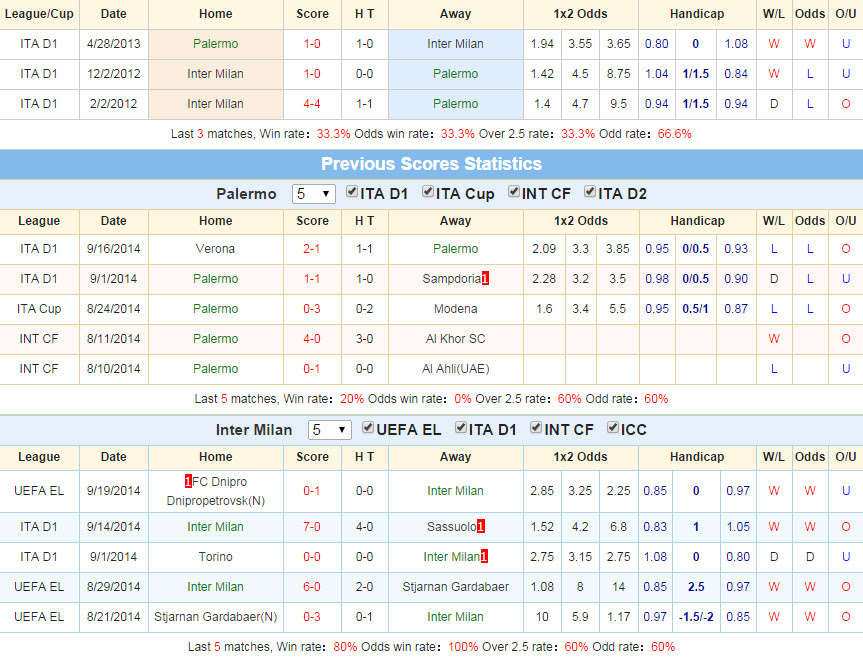Click odds 8.75 in 12/2/2012 row
The image size is (863, 661).
(x=618, y=74)
